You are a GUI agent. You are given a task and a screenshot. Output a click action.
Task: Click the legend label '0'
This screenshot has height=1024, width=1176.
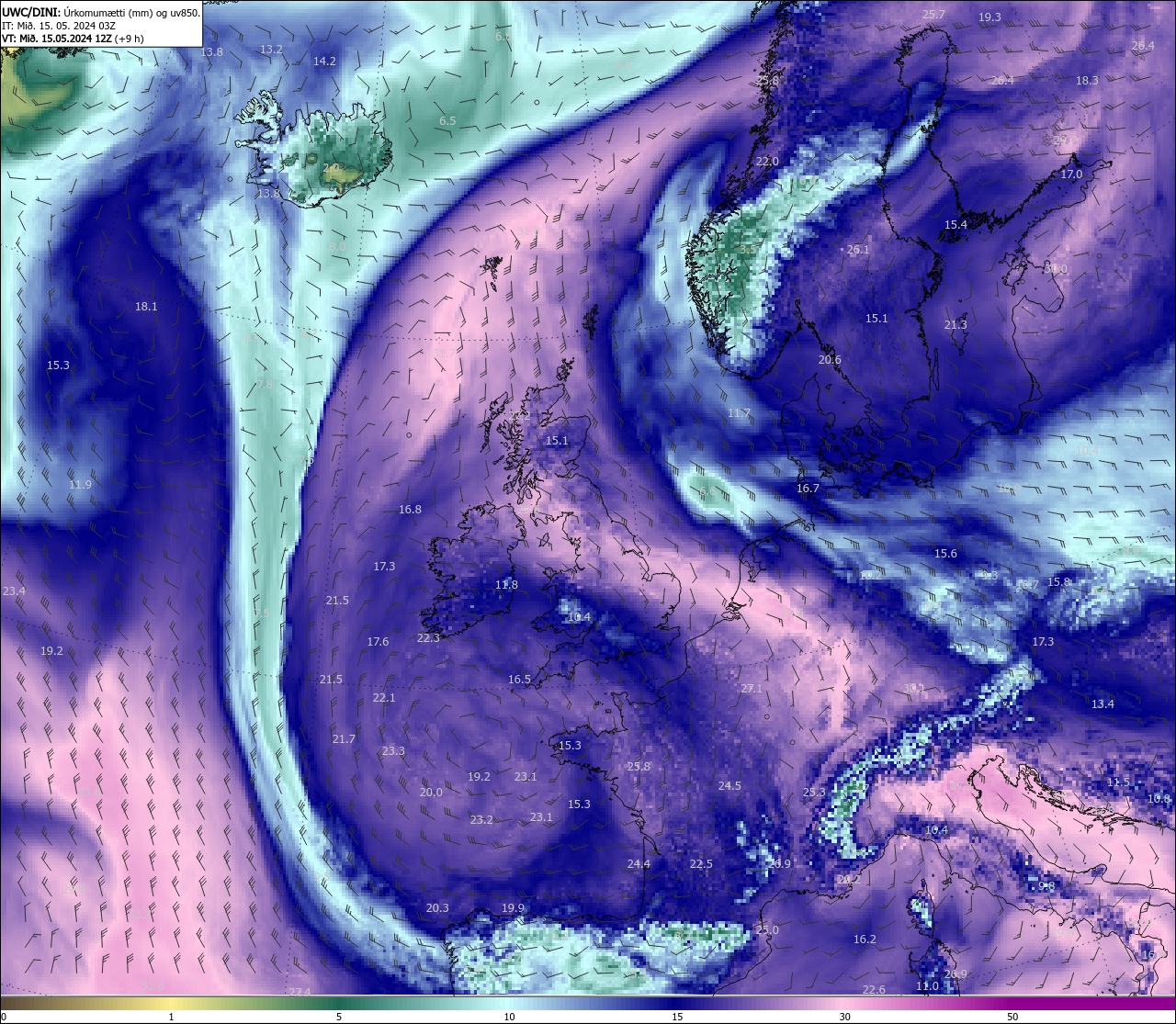pos(4,1017)
